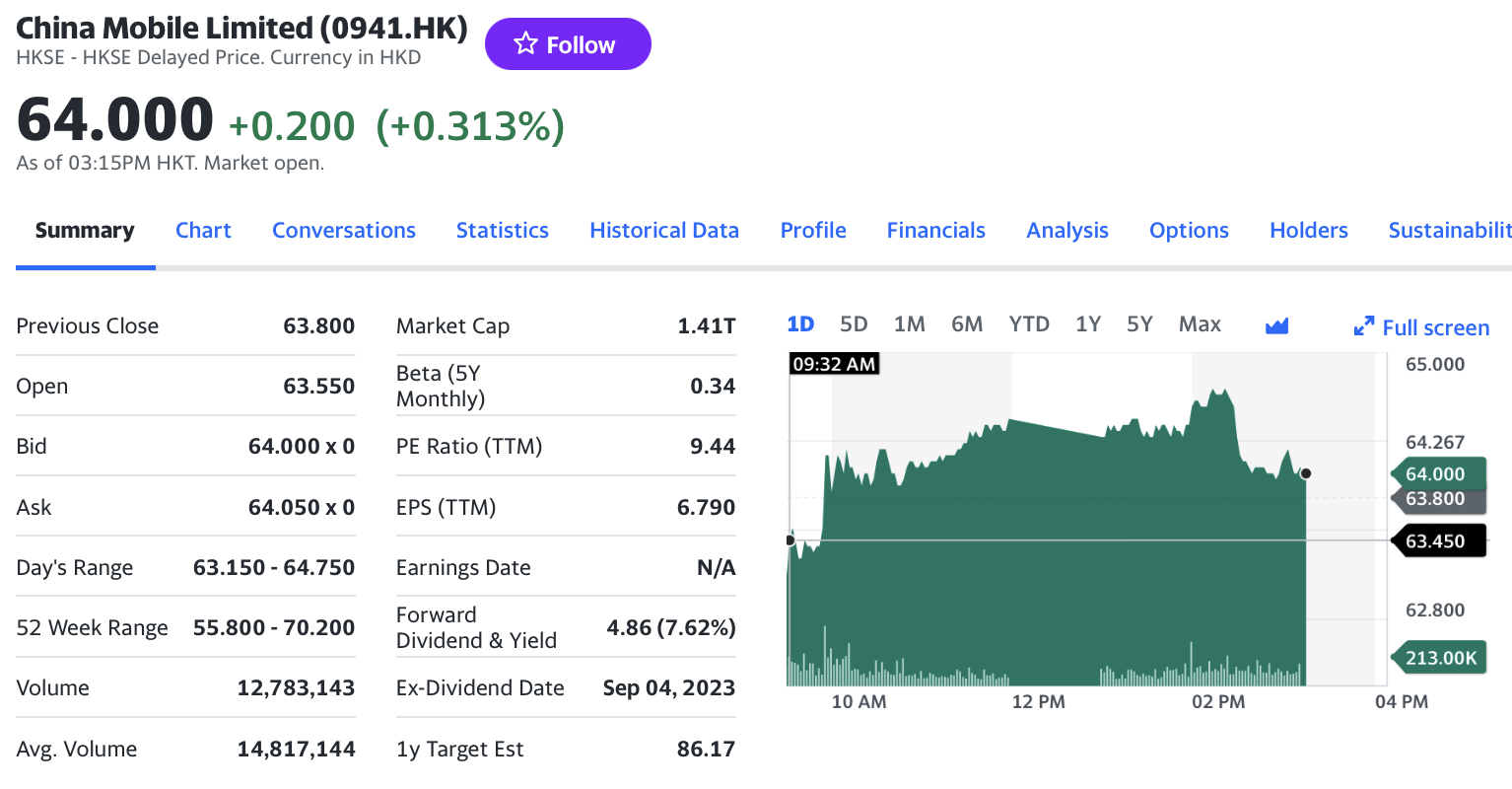Open the Holders tab
Image resolution: width=1512 pixels, height=789 pixels.
coord(1308,231)
